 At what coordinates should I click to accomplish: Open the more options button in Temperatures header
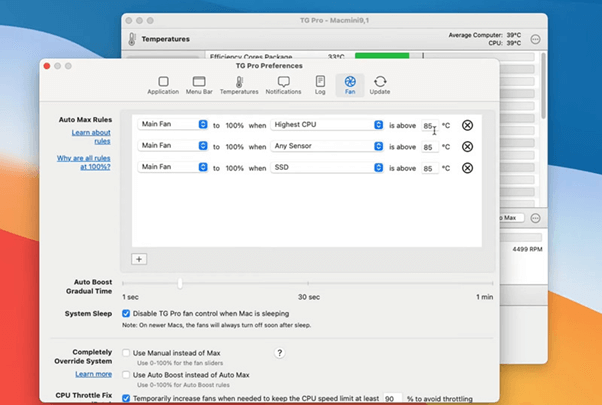click(535, 39)
